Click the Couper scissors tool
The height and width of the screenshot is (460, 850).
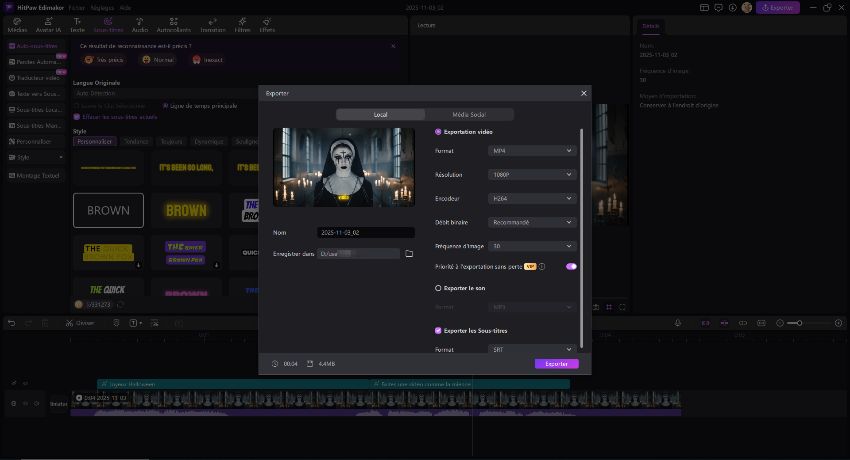point(80,323)
